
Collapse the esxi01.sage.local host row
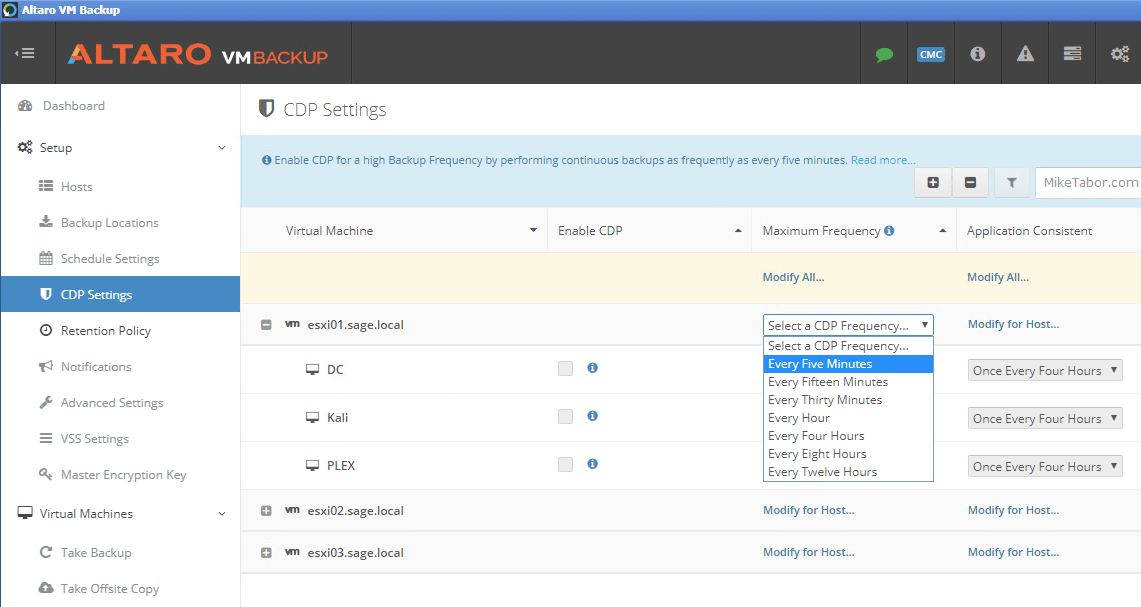266,325
